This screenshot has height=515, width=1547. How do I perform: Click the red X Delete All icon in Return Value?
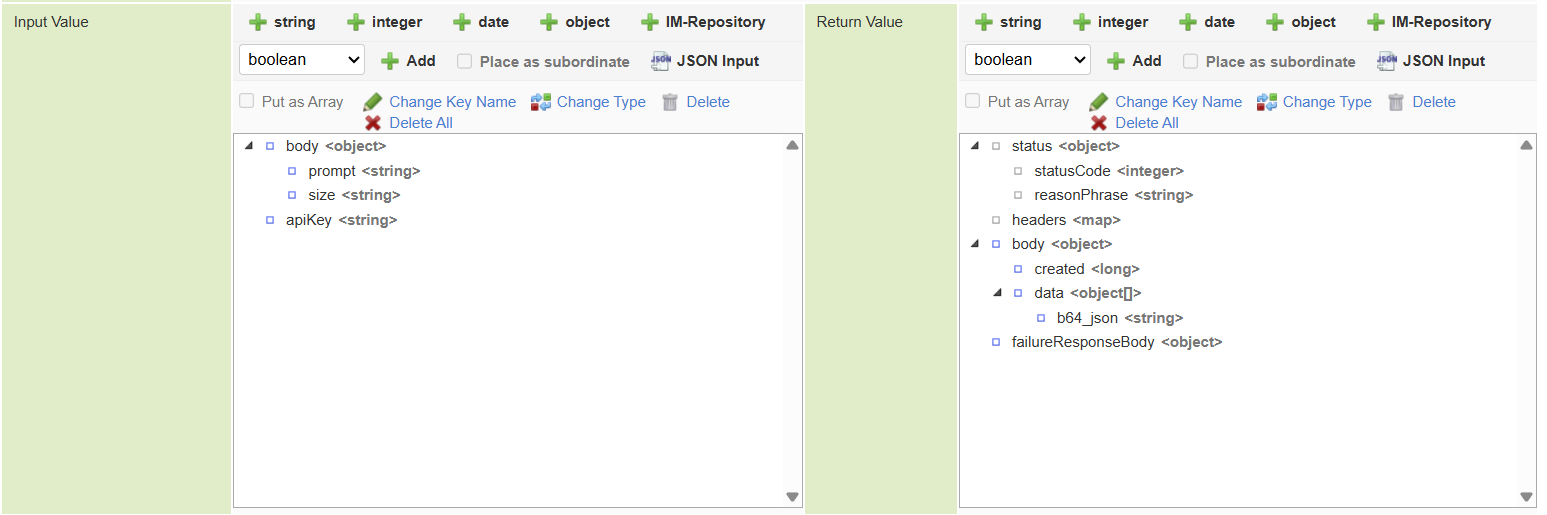point(1099,123)
